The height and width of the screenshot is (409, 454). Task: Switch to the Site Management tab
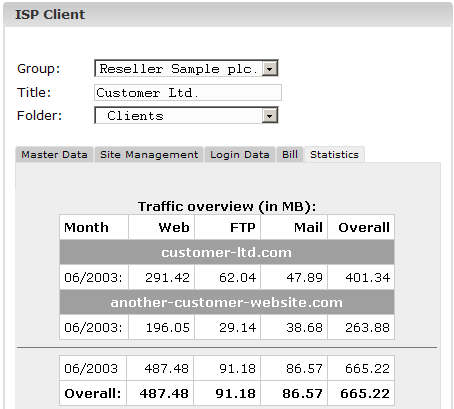click(x=149, y=155)
